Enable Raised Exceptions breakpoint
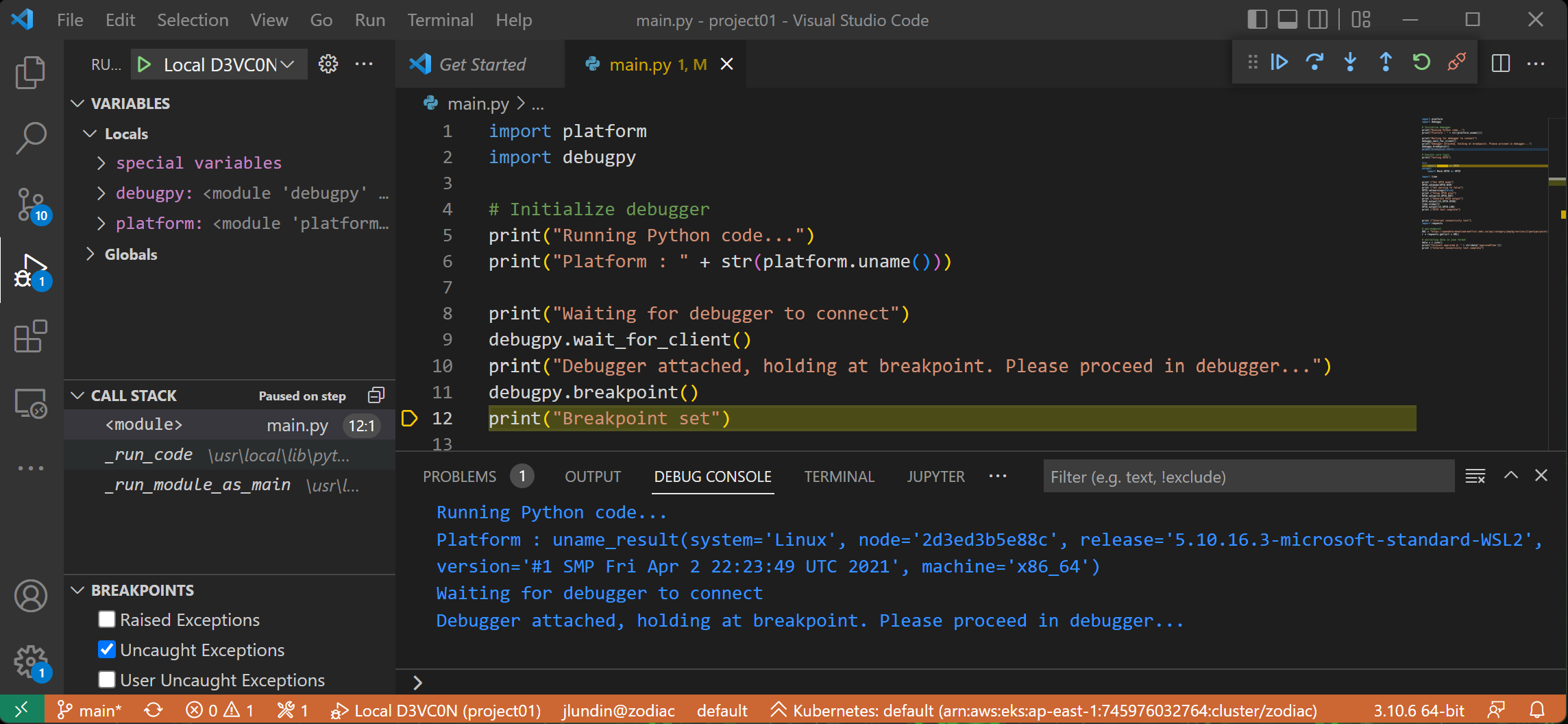1568x724 pixels. coord(107,620)
